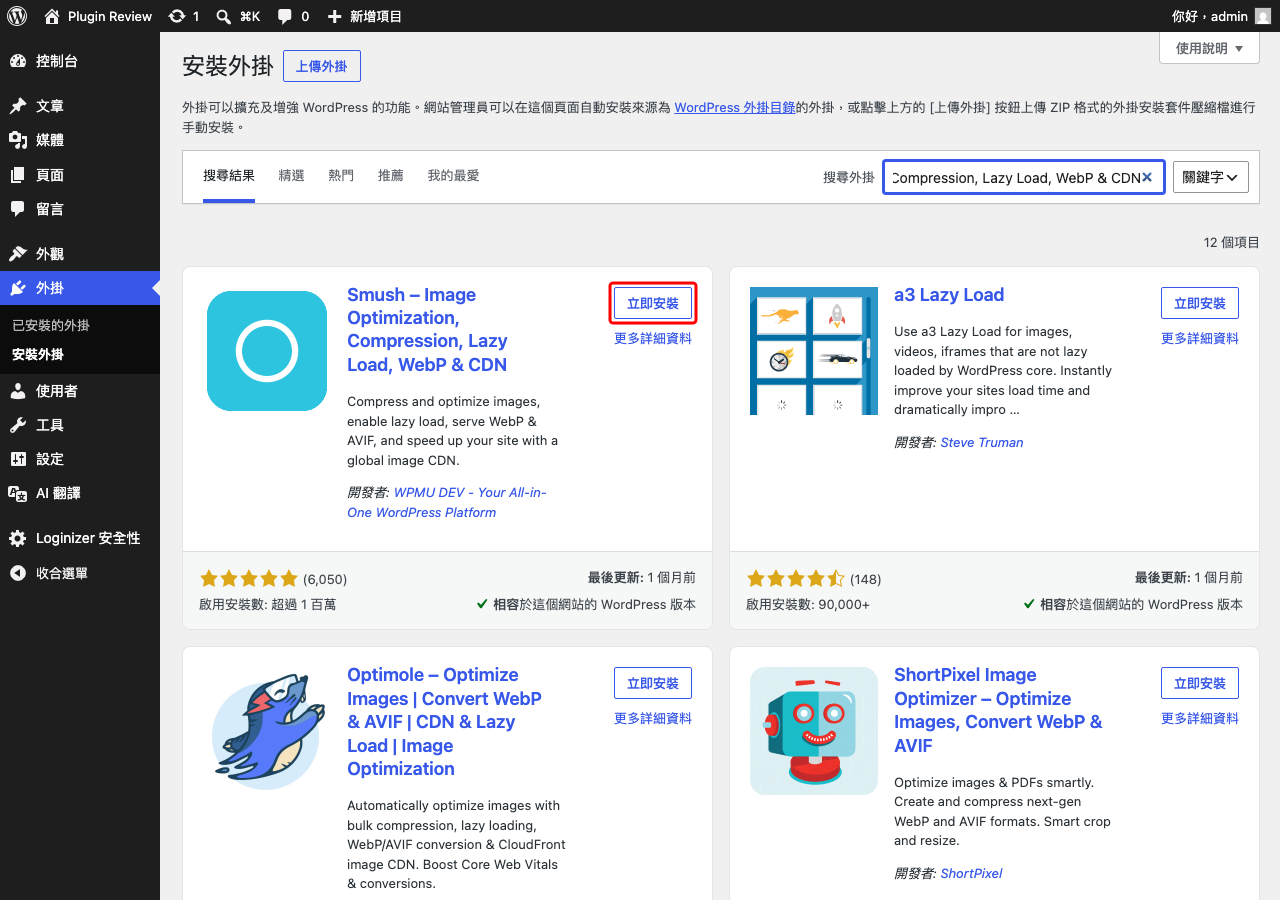This screenshot has height=900, width=1280.
Task: Expand the 使用說明 help panel
Action: point(1209,48)
